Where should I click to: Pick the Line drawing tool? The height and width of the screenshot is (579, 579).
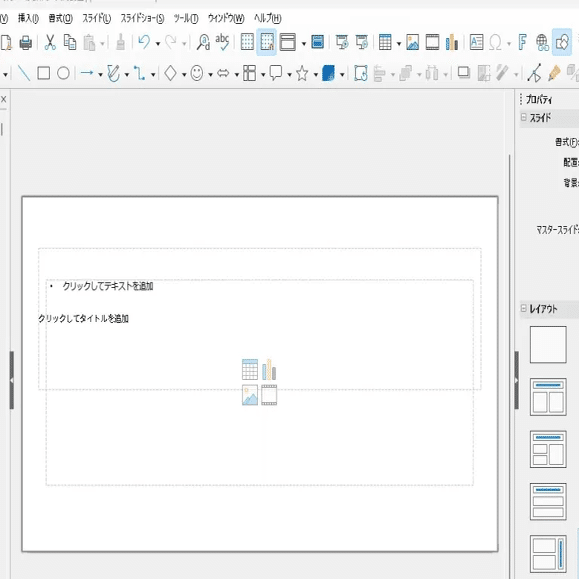[x=24, y=73]
